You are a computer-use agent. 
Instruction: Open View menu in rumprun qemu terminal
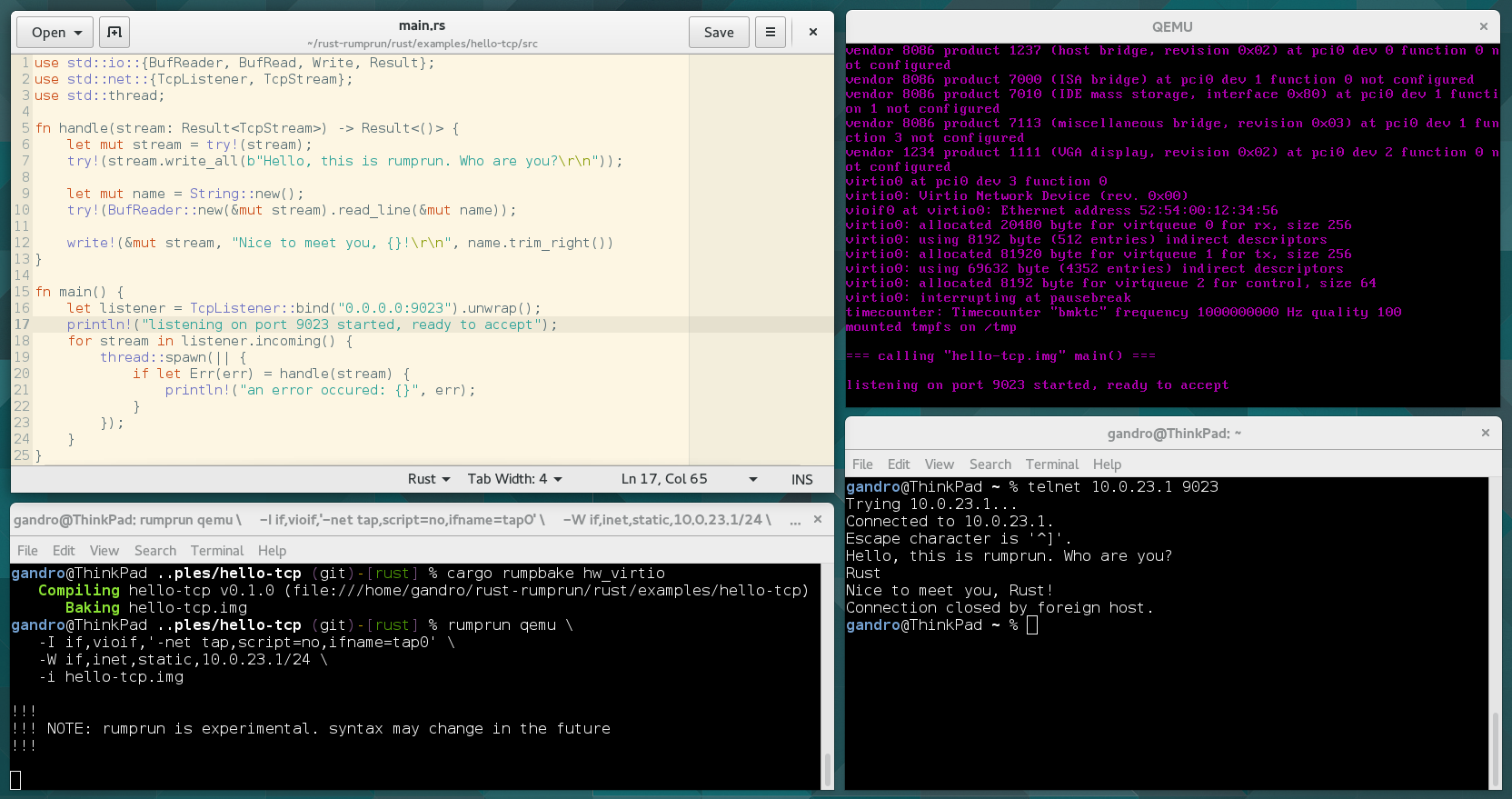104,551
